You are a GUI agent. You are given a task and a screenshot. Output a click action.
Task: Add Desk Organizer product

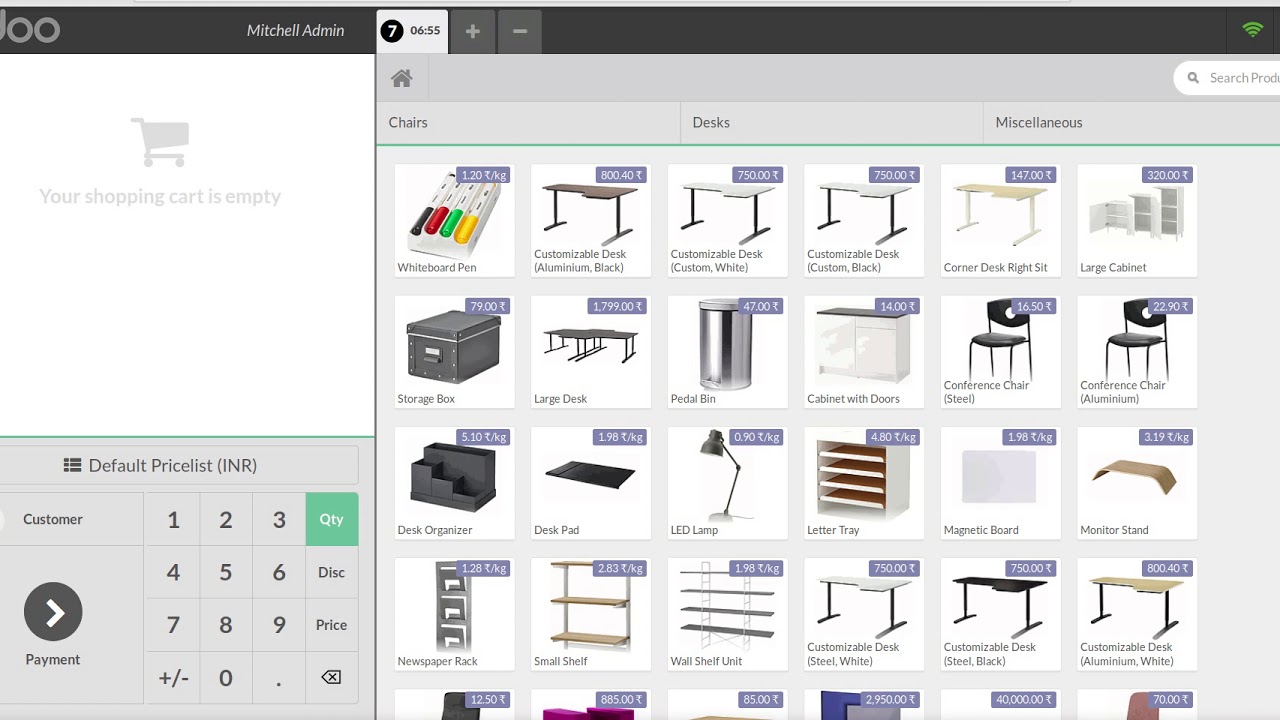pos(454,483)
